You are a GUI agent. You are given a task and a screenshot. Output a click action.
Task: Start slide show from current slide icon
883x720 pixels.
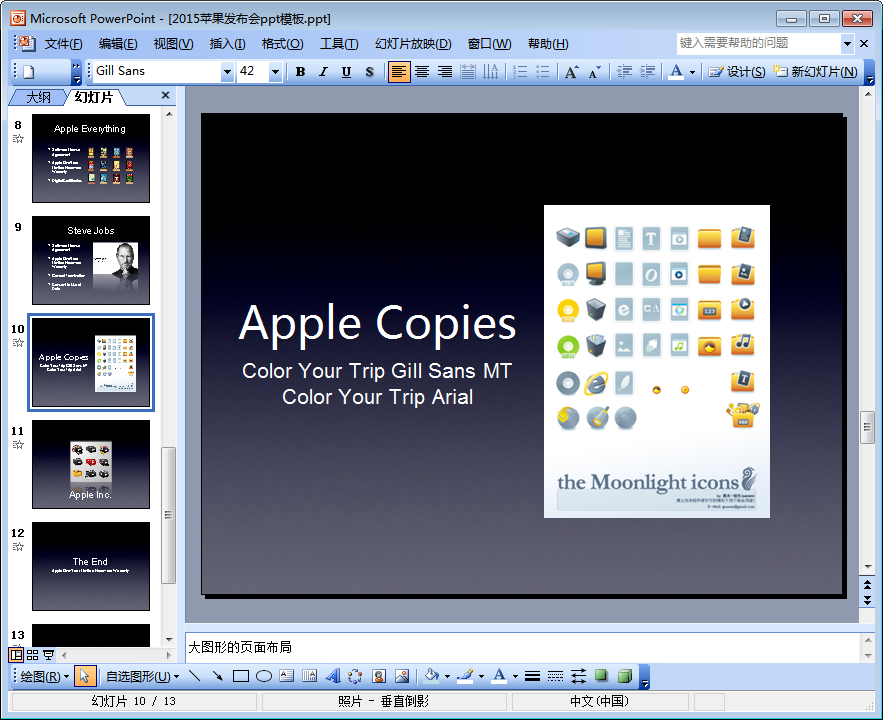click(48, 655)
